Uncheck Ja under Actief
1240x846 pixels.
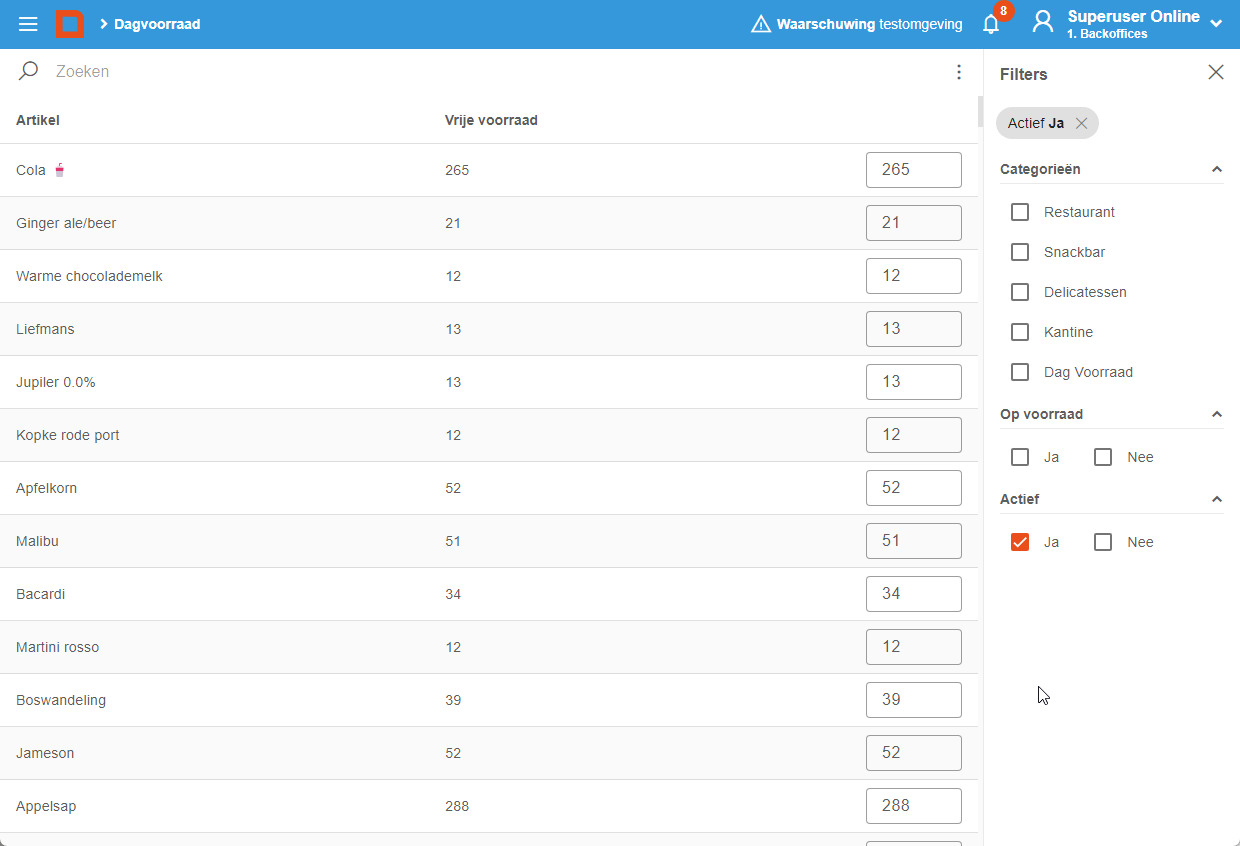[x=1020, y=542]
